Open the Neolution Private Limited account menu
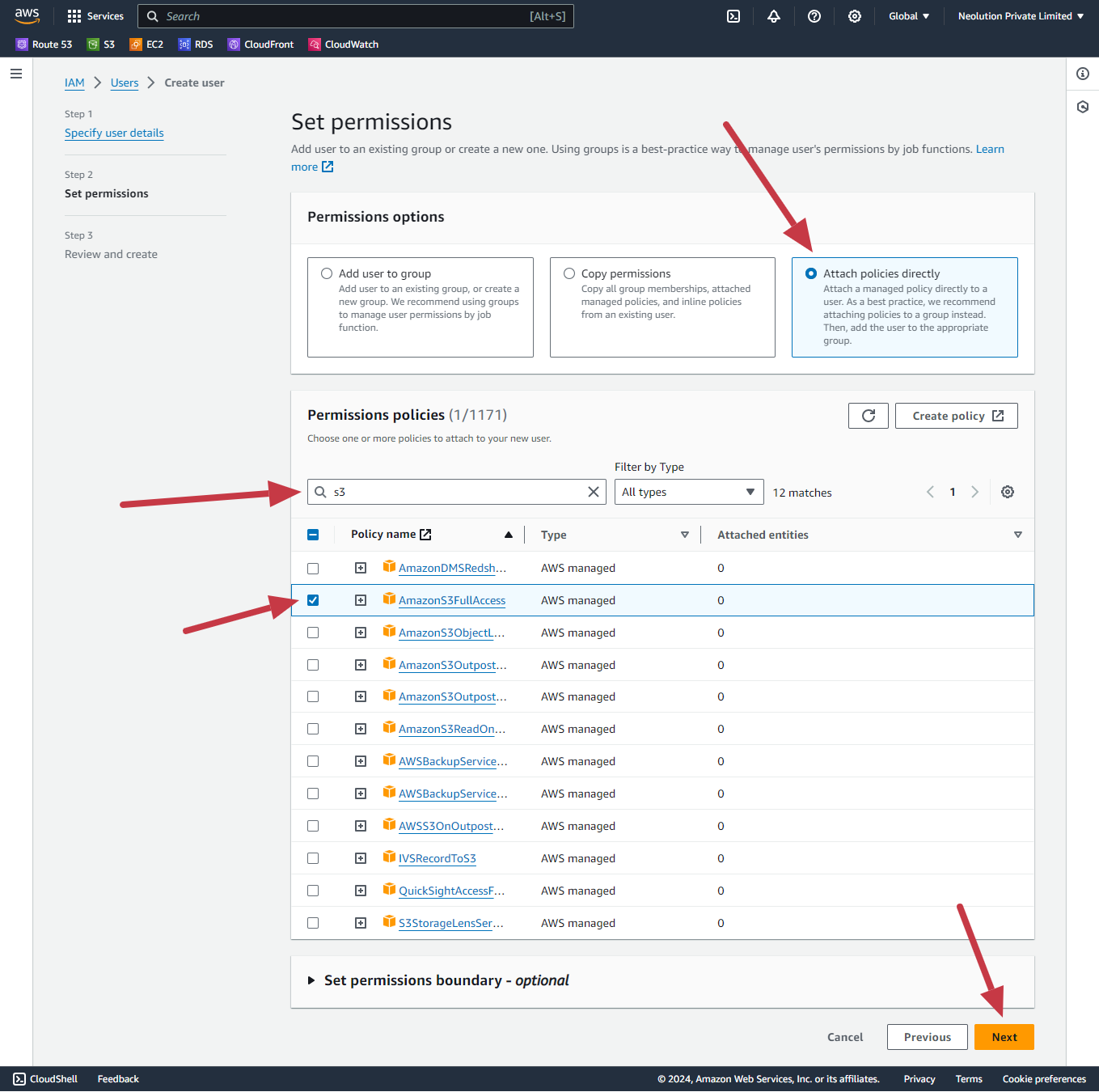Viewport: 1099px width, 1092px height. click(1021, 16)
